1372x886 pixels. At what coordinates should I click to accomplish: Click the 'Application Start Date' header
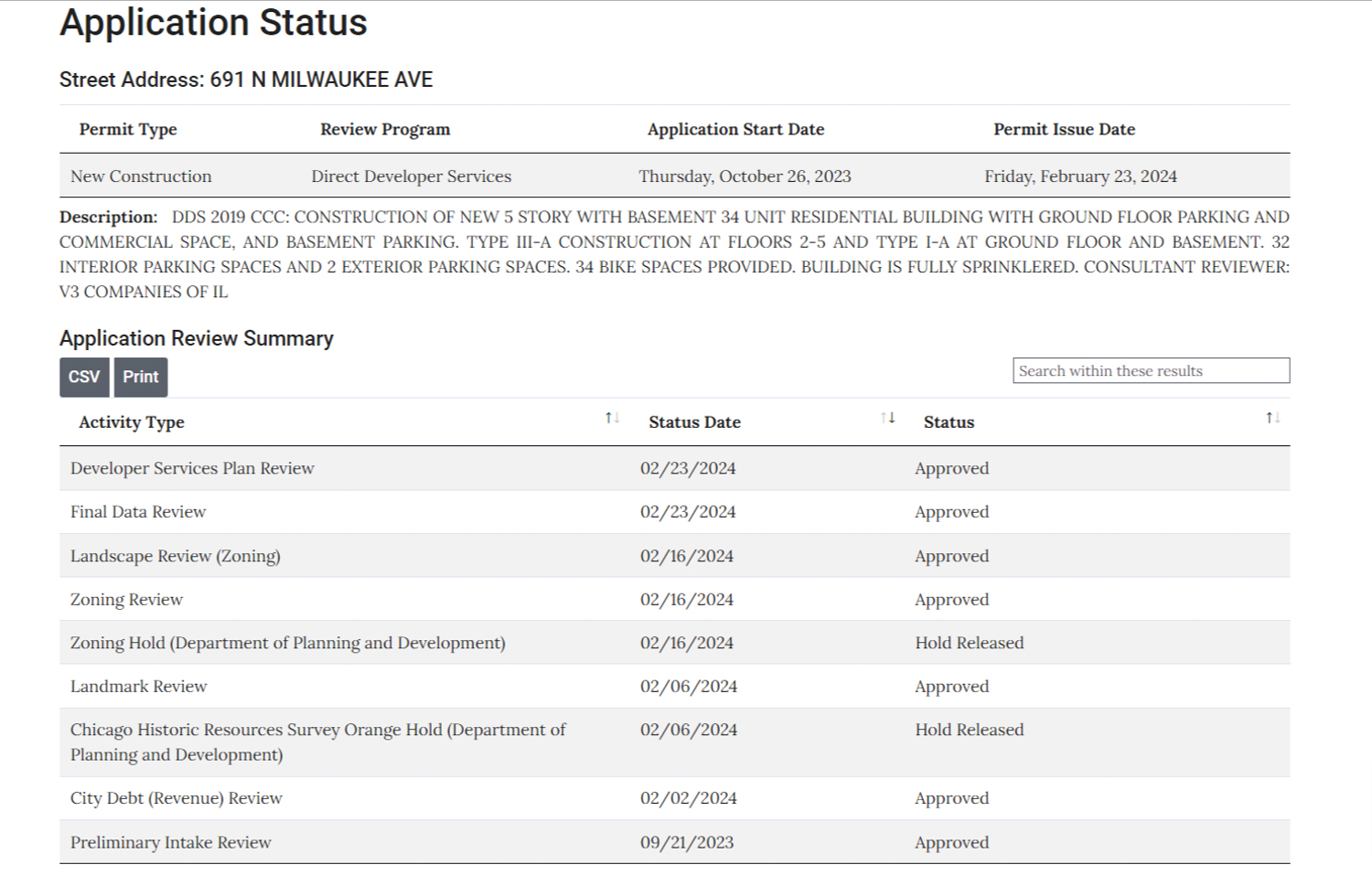tap(736, 130)
